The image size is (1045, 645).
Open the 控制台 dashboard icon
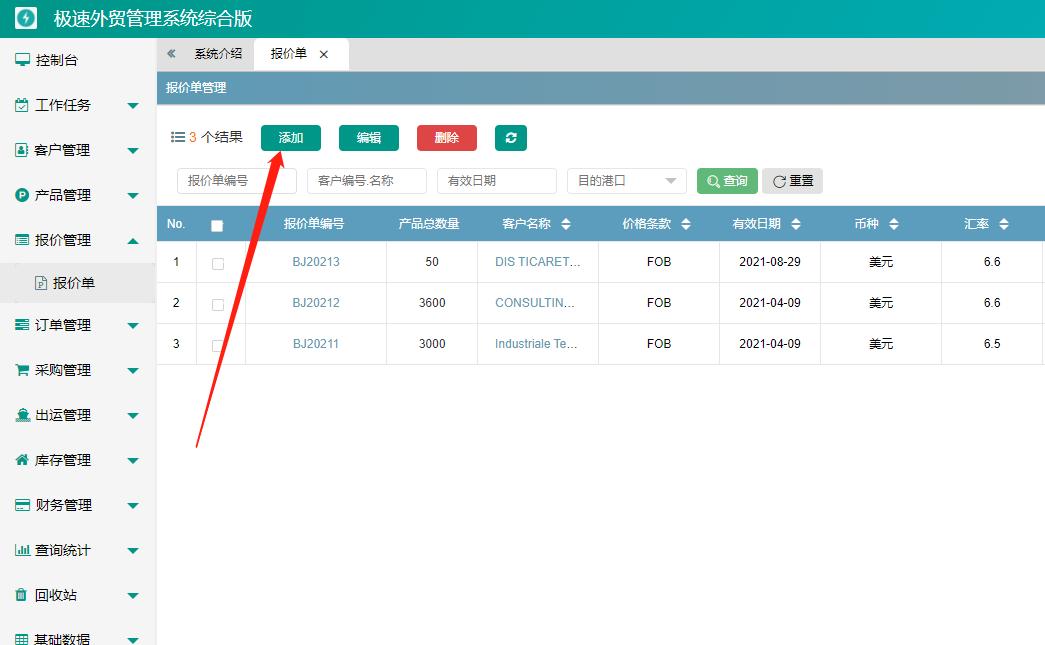[21, 60]
